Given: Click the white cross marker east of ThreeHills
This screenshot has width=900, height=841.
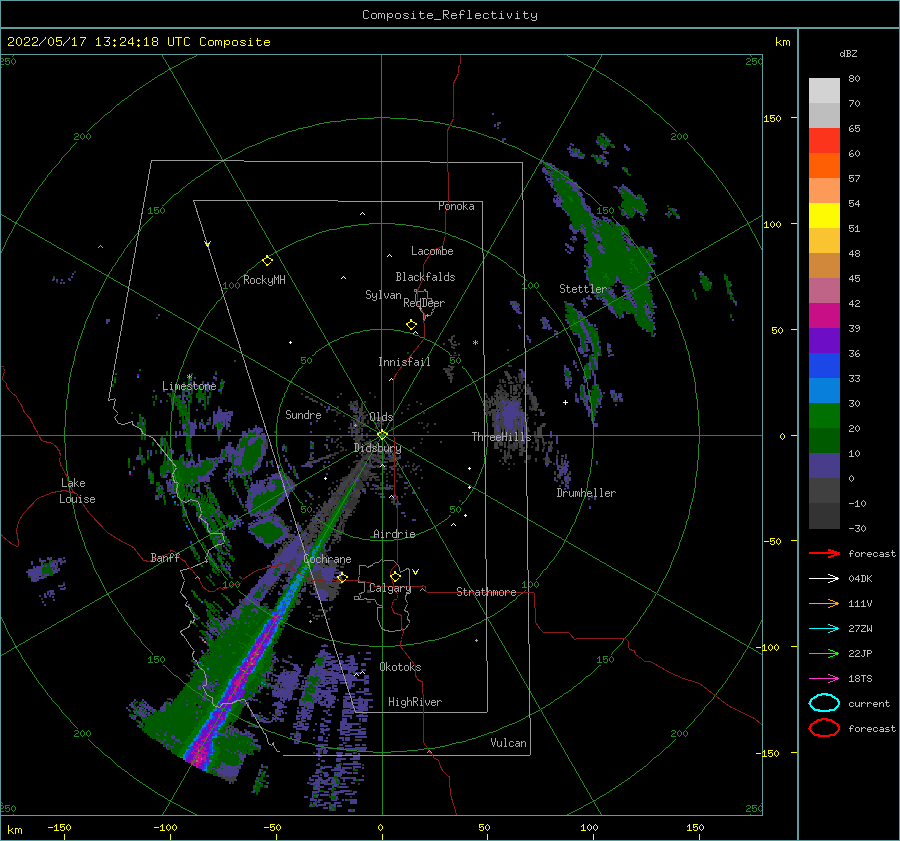Looking at the screenshot, I should click(565, 402).
